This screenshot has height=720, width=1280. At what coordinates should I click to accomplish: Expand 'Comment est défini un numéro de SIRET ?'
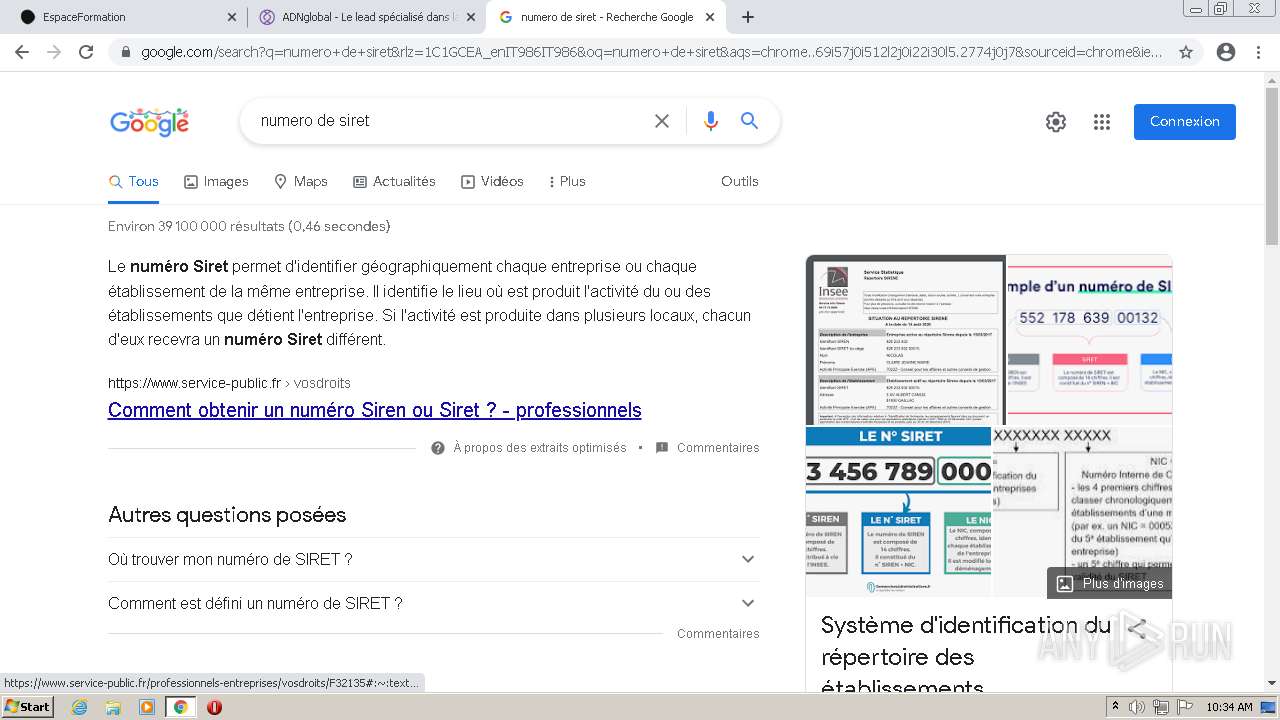(433, 603)
